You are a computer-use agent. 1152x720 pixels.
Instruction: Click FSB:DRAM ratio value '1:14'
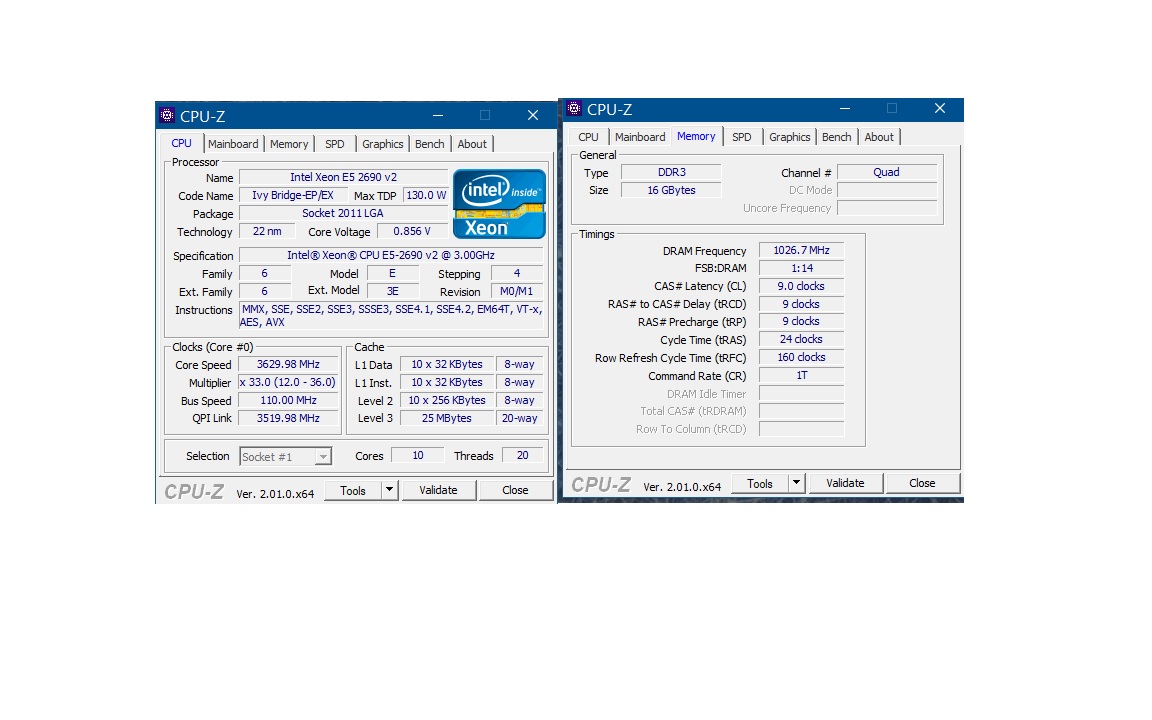(x=802, y=268)
